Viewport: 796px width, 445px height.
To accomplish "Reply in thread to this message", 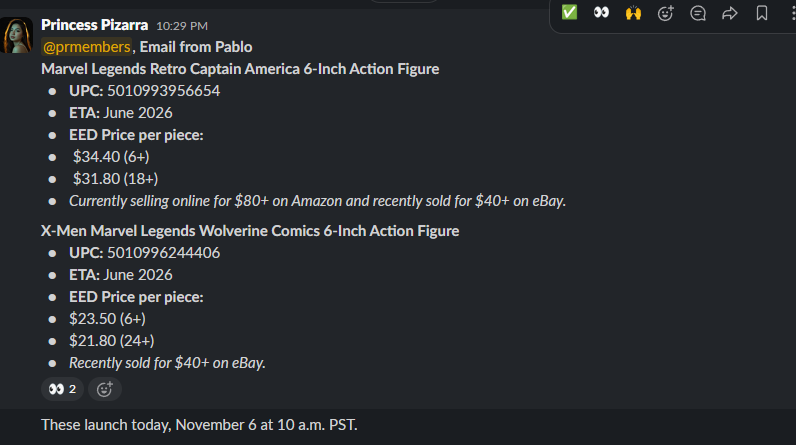I will tap(698, 13).
